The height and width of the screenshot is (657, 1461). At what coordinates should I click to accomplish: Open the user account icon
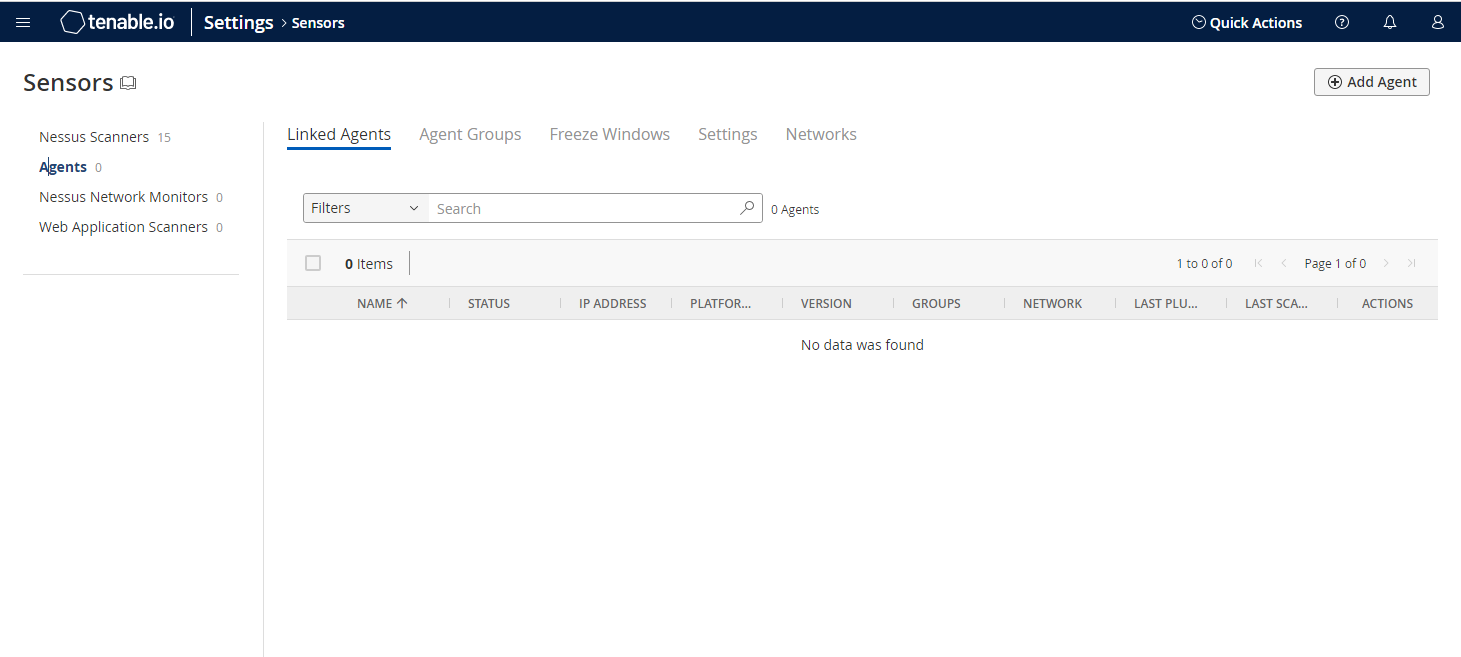(1438, 22)
